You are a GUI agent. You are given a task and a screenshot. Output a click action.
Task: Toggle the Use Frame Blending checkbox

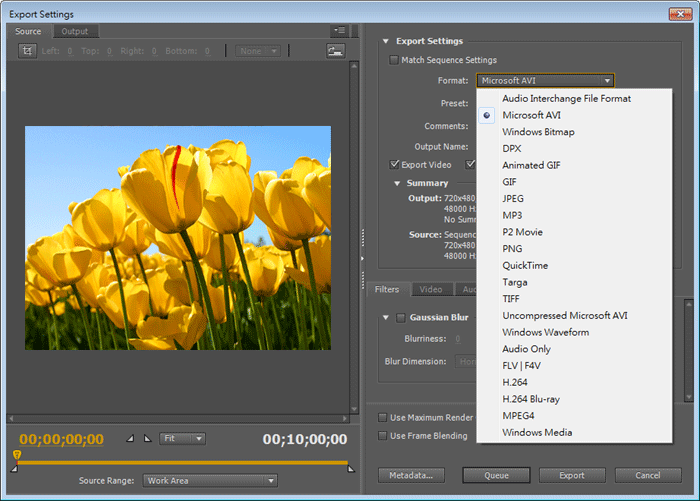point(383,436)
